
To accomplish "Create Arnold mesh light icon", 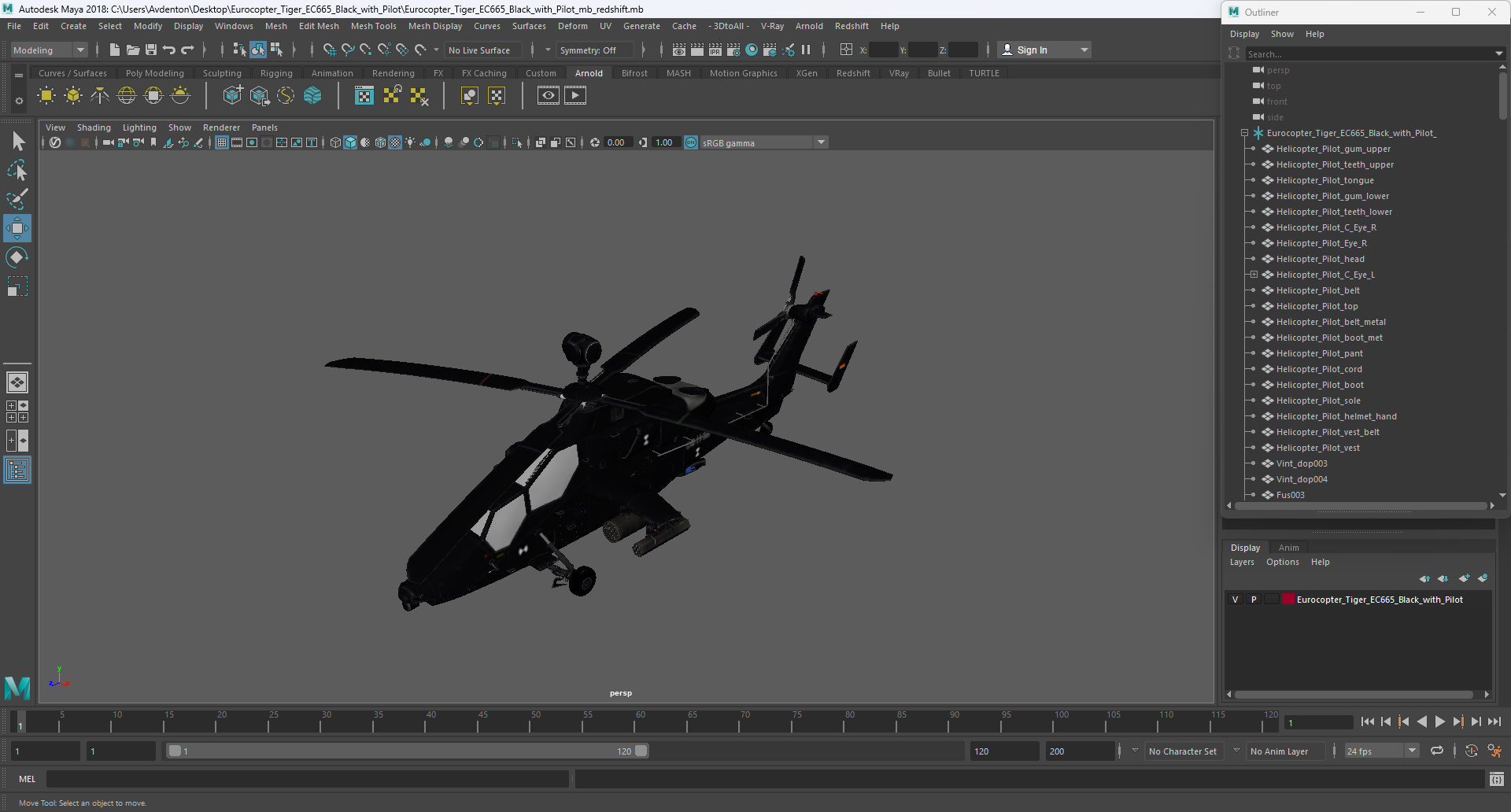I will pyautogui.click(x=73, y=96).
